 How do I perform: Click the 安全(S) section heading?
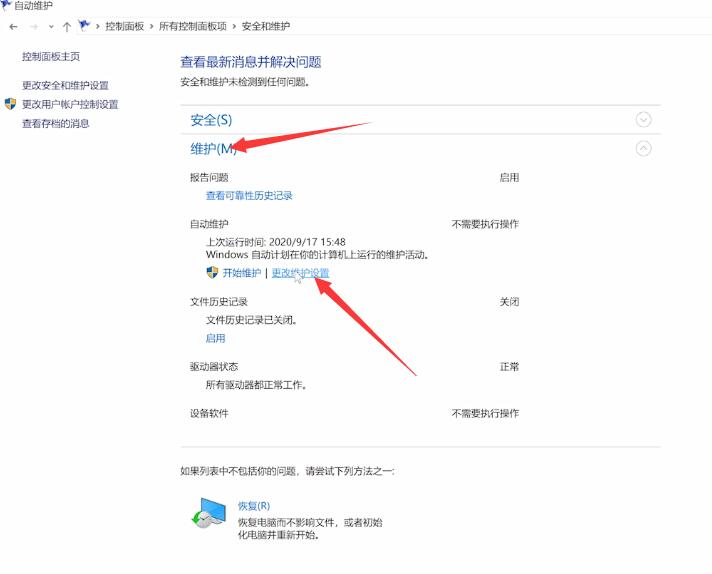click(211, 120)
